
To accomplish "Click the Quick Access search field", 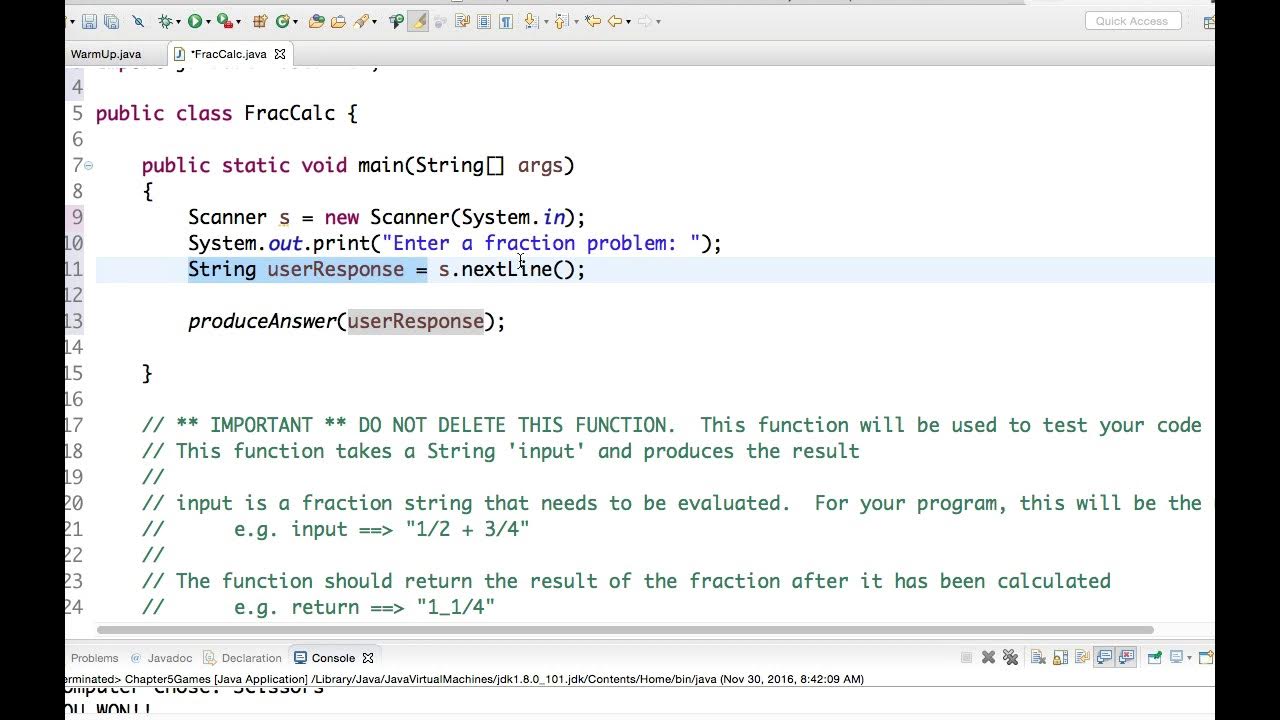I will pos(1132,21).
